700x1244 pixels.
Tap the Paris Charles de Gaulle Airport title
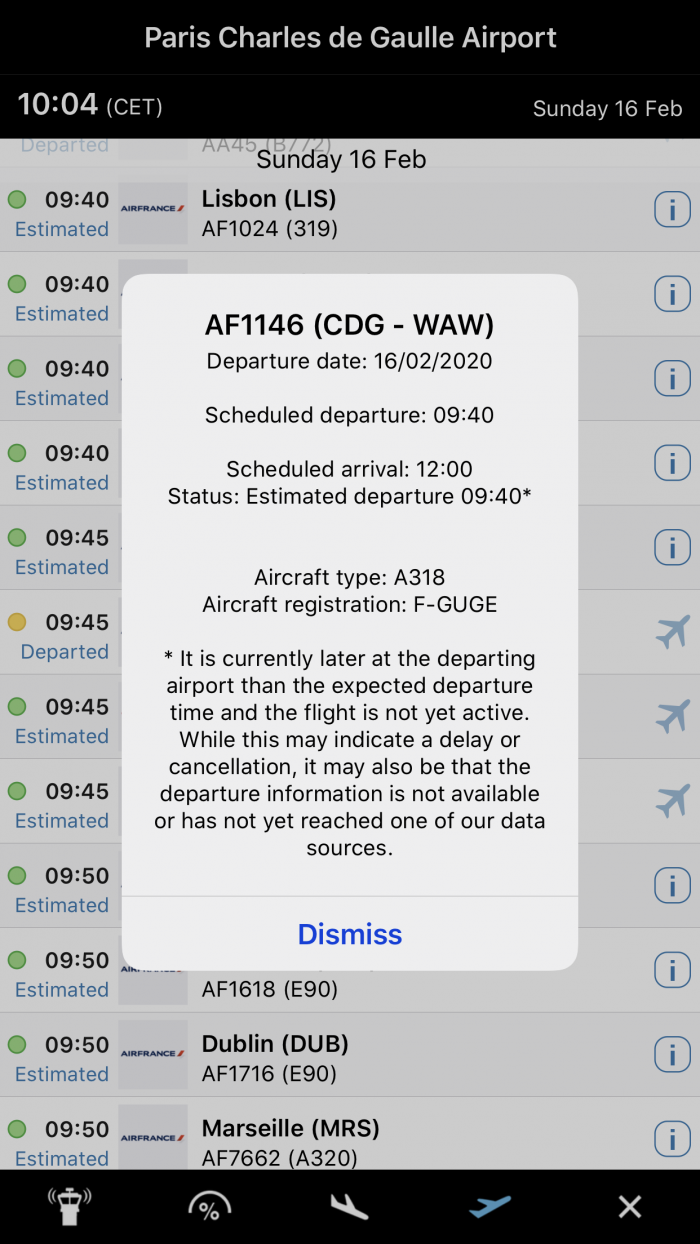click(350, 38)
